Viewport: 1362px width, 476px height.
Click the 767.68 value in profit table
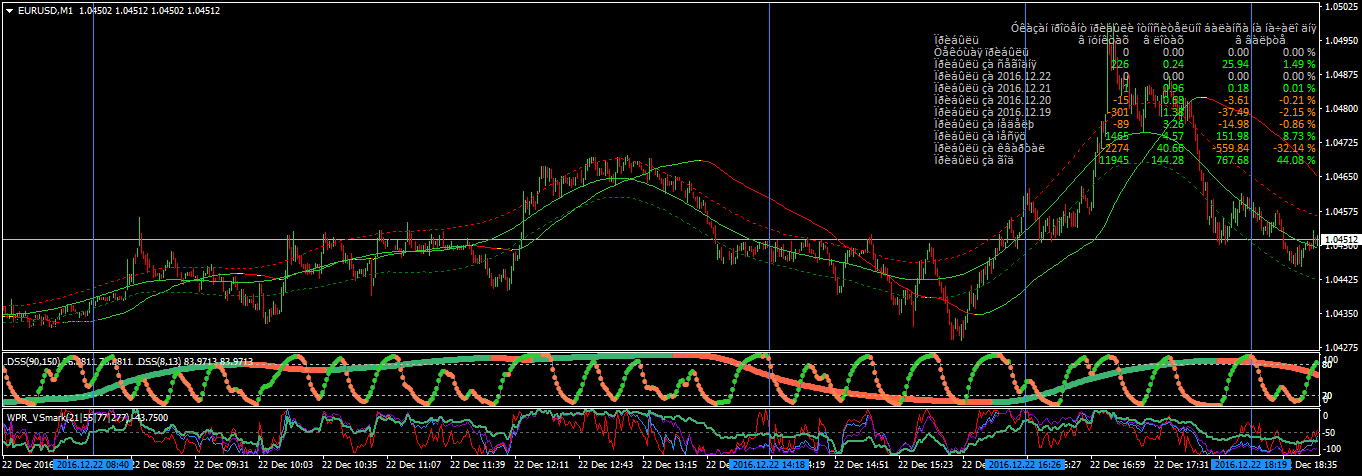(1230, 160)
